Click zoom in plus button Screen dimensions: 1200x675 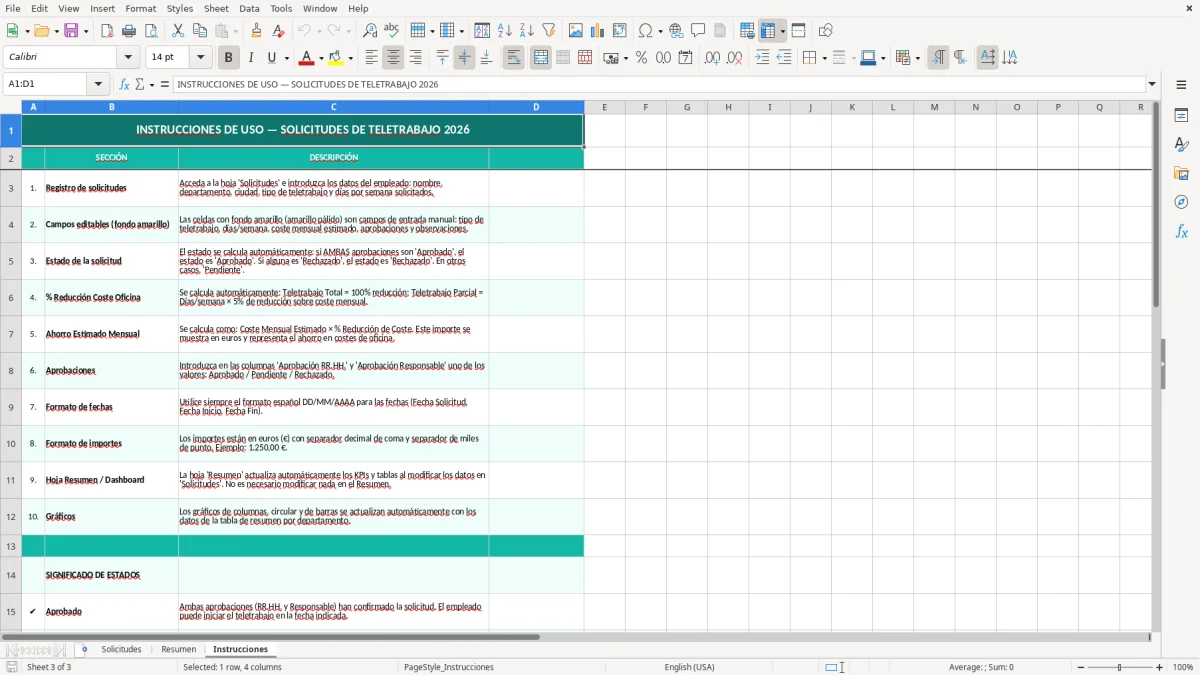pyautogui.click(x=1160, y=667)
